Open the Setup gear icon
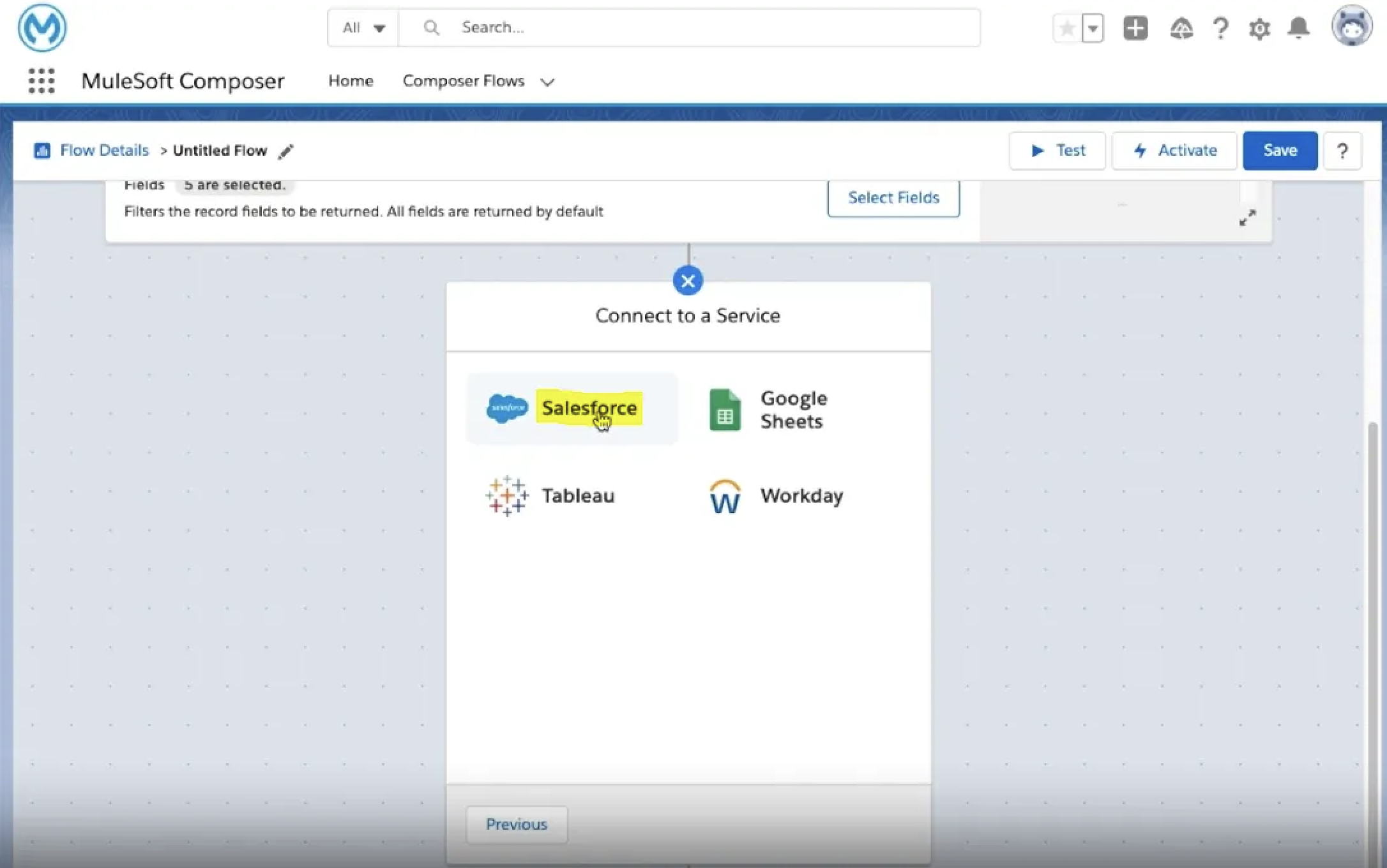 [1259, 29]
